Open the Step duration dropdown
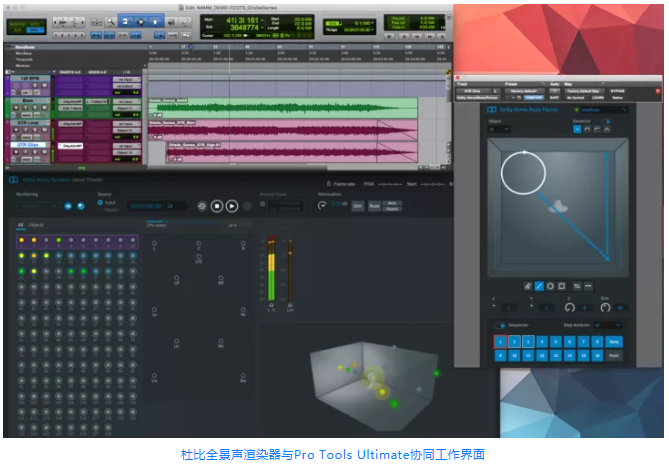669x465 pixels. [606, 326]
